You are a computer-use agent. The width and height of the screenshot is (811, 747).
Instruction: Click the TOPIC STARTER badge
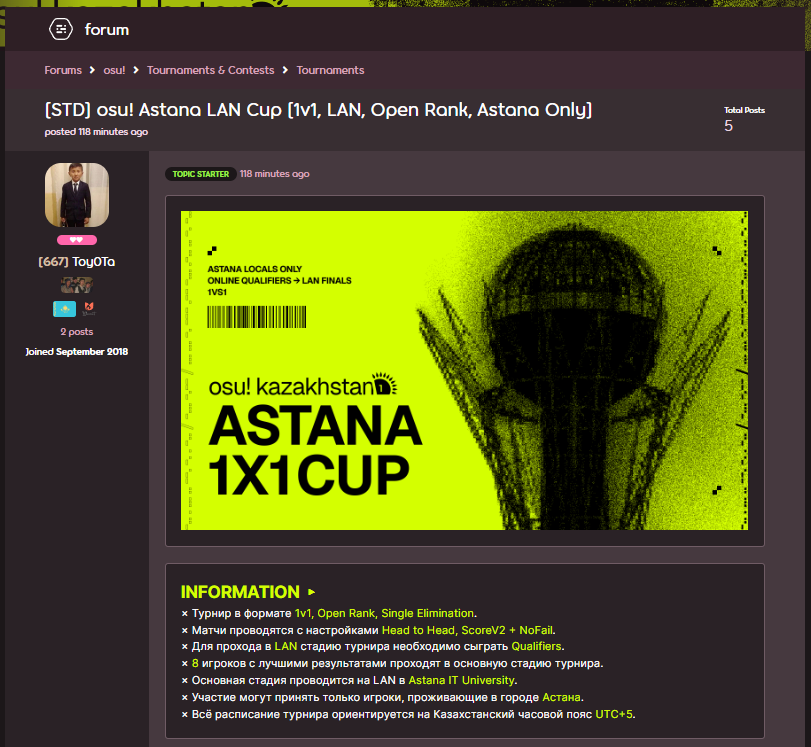[x=201, y=174]
